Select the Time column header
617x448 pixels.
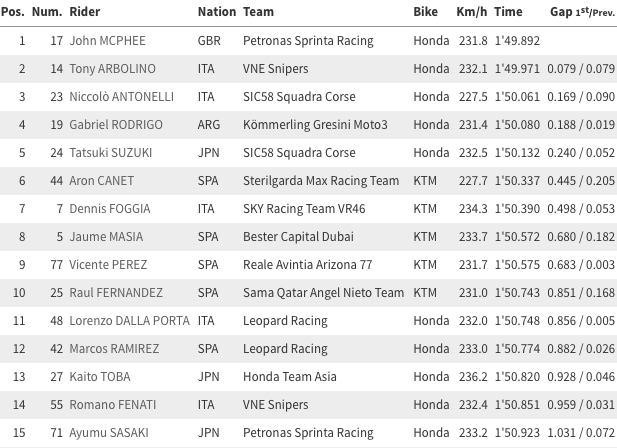pos(508,12)
